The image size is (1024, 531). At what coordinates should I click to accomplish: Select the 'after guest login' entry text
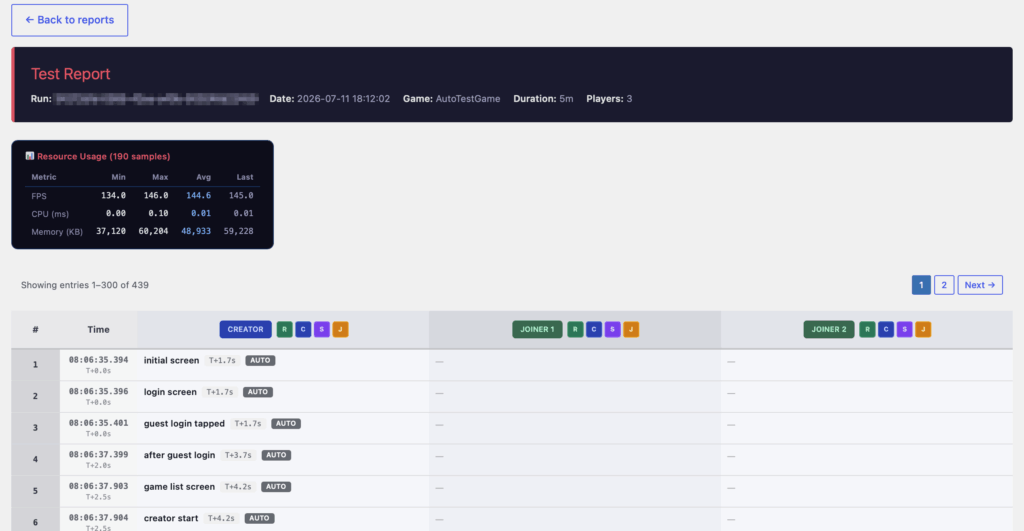[x=180, y=455]
